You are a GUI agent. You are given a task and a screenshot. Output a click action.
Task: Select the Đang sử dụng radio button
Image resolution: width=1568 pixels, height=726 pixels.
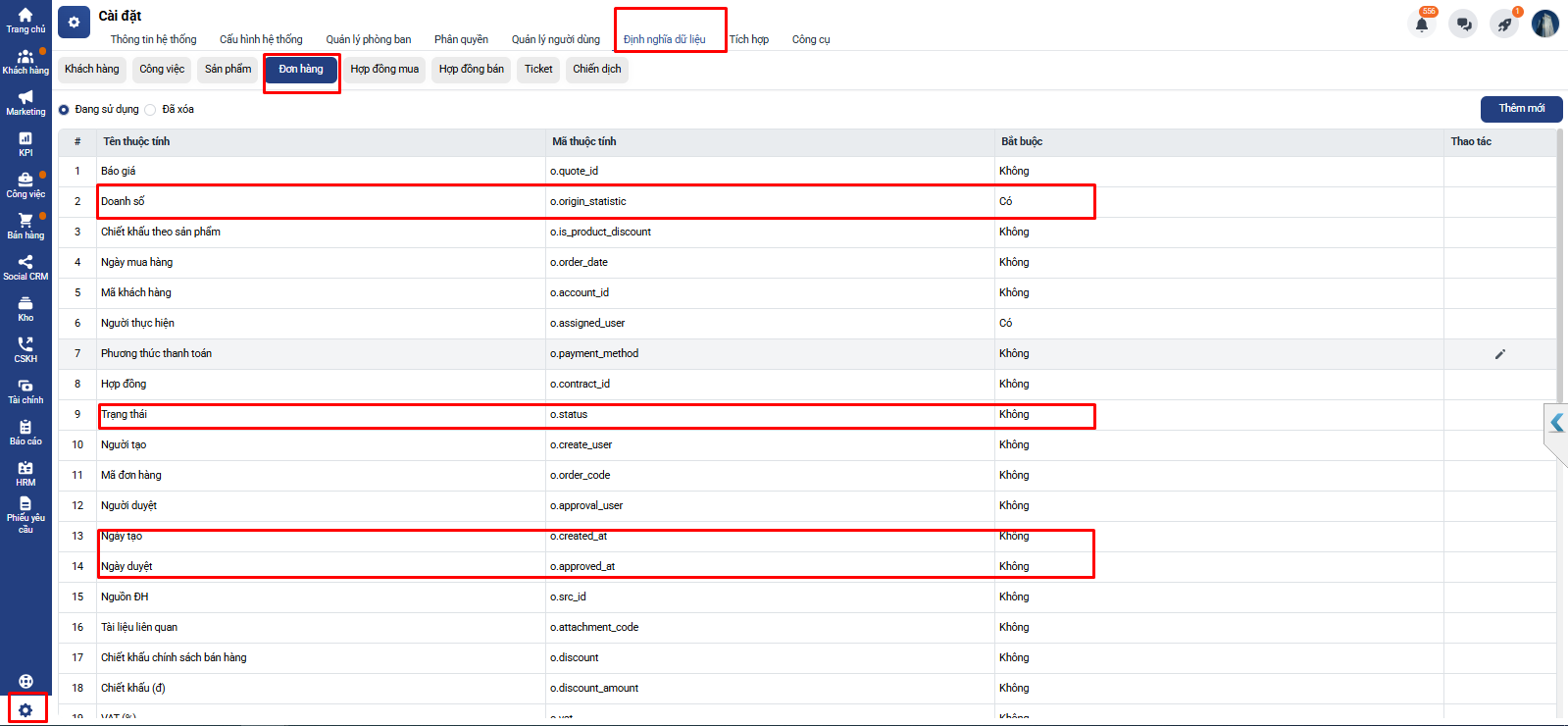pos(65,110)
